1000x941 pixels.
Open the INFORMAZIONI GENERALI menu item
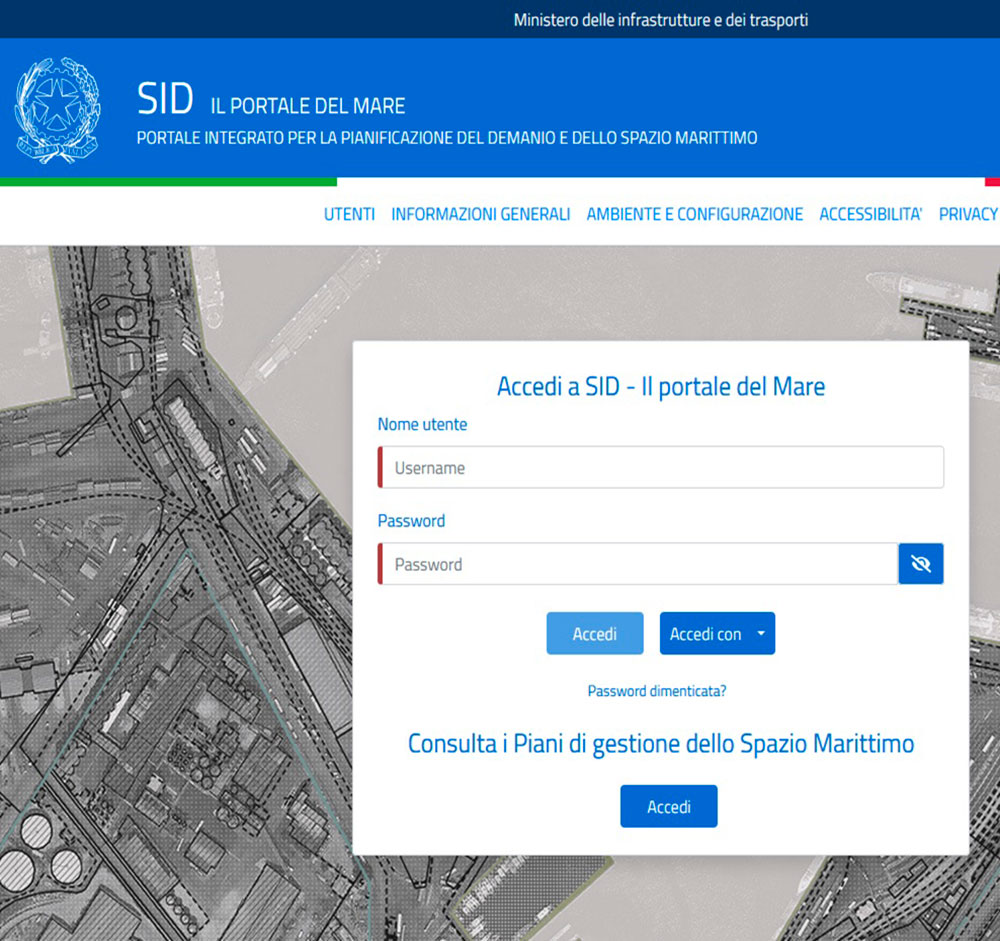click(480, 214)
